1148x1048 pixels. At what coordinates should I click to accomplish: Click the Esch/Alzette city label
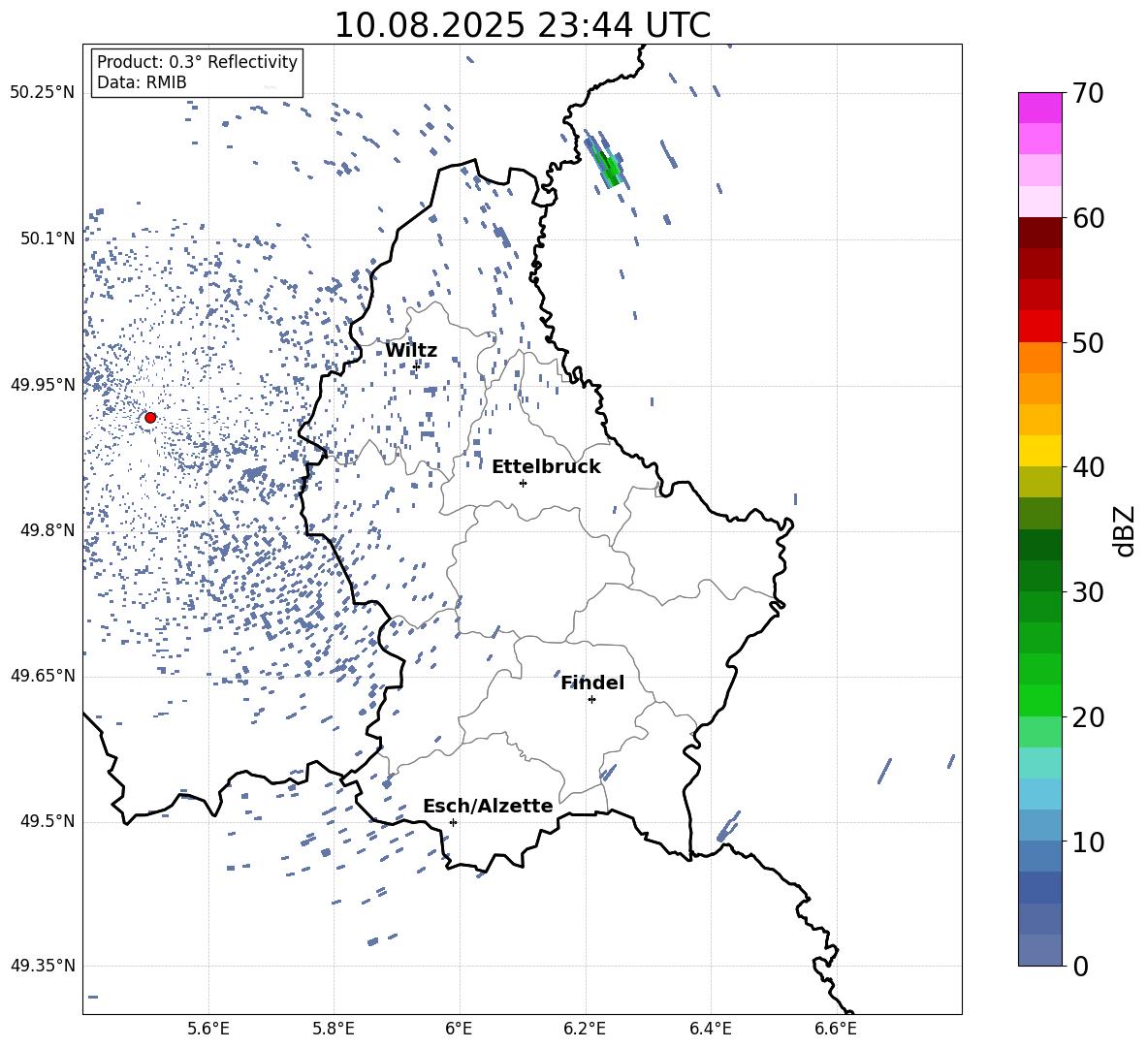pyautogui.click(x=488, y=807)
